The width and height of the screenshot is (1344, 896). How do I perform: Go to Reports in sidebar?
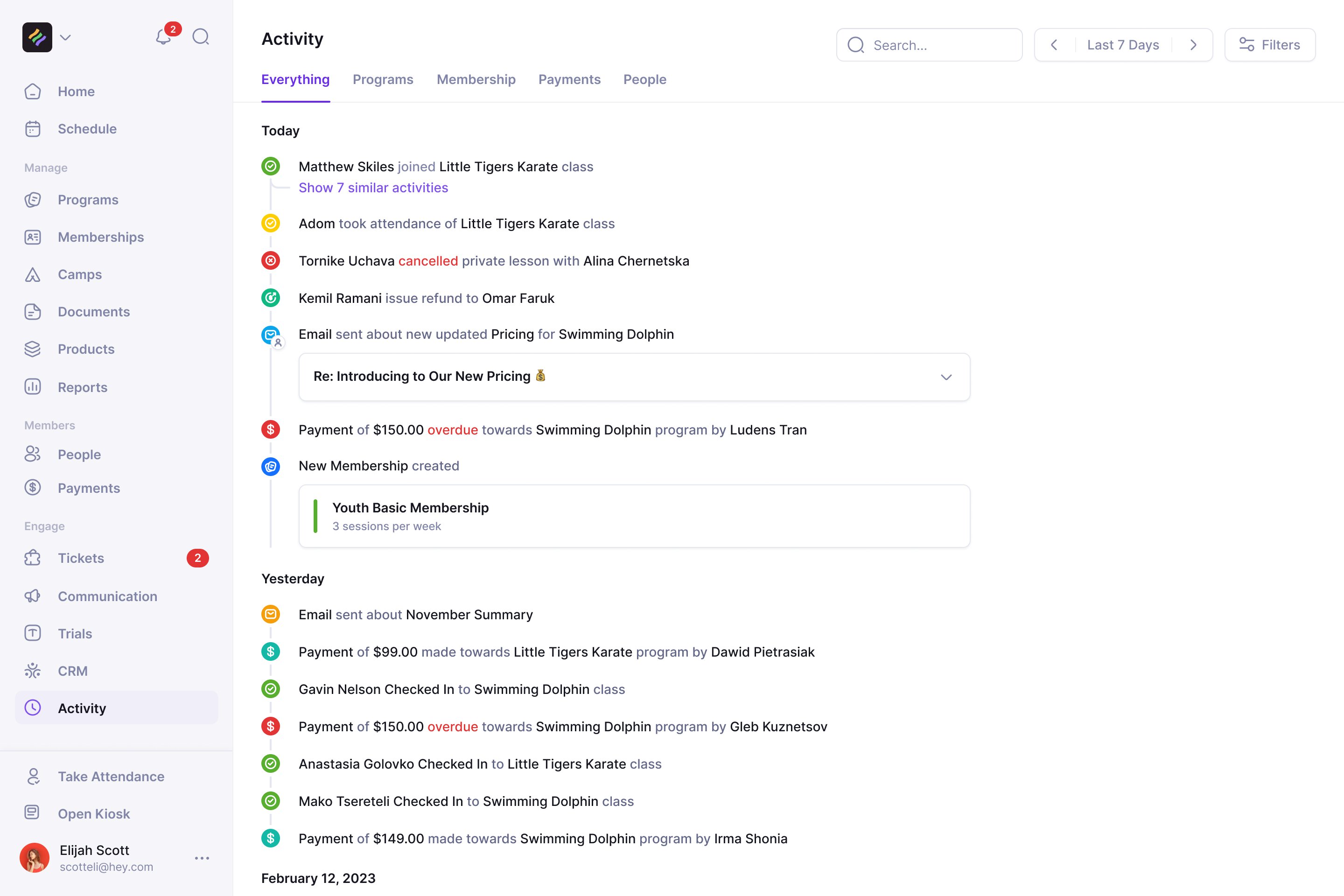coord(82,387)
